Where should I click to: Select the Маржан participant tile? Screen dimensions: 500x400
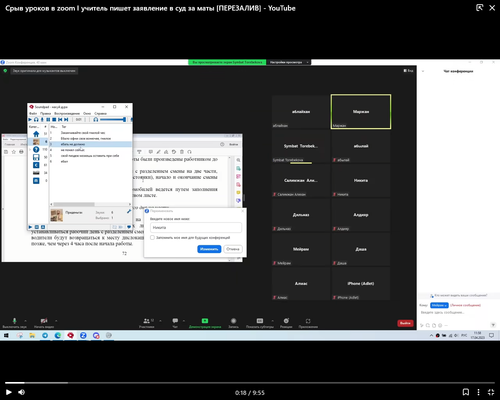tap(361, 112)
